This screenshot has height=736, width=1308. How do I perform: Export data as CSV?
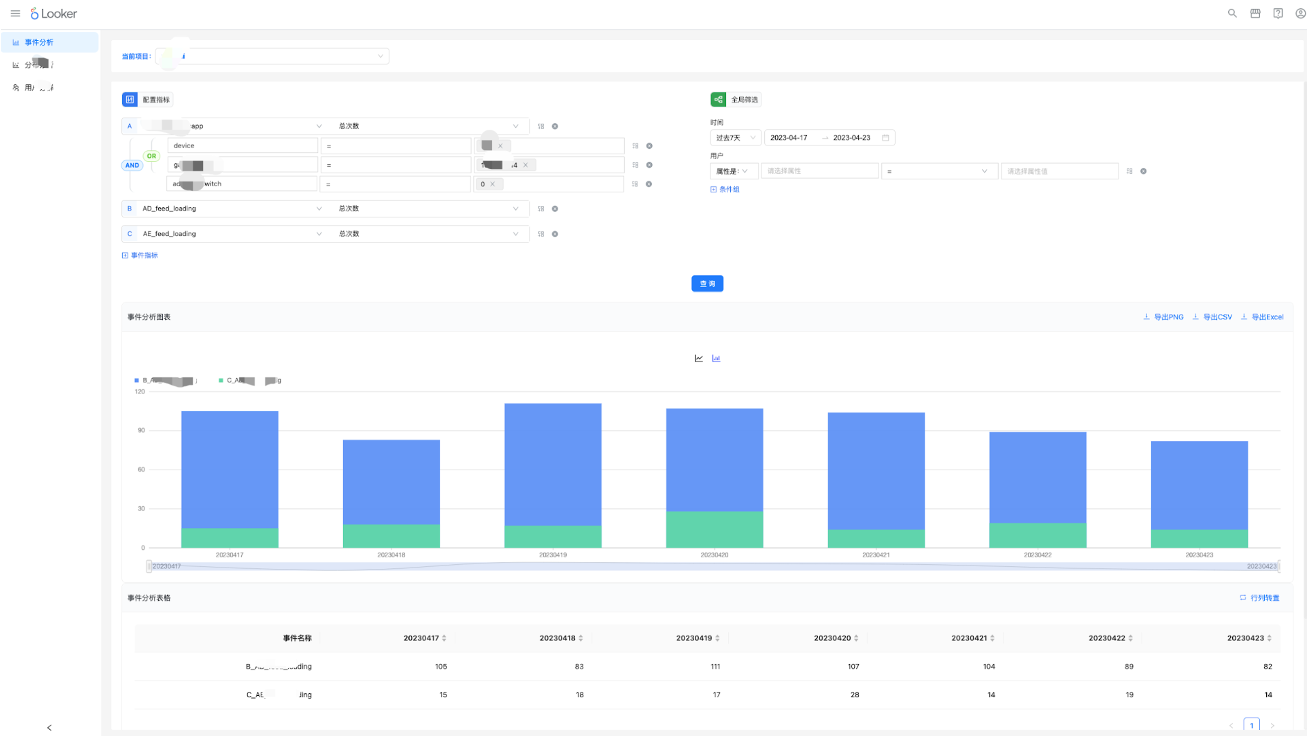tap(1212, 317)
